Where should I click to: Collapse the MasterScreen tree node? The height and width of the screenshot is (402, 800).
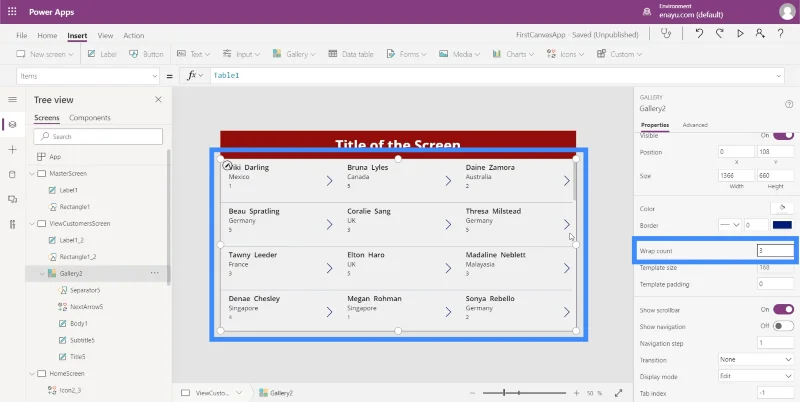[x=32, y=173]
